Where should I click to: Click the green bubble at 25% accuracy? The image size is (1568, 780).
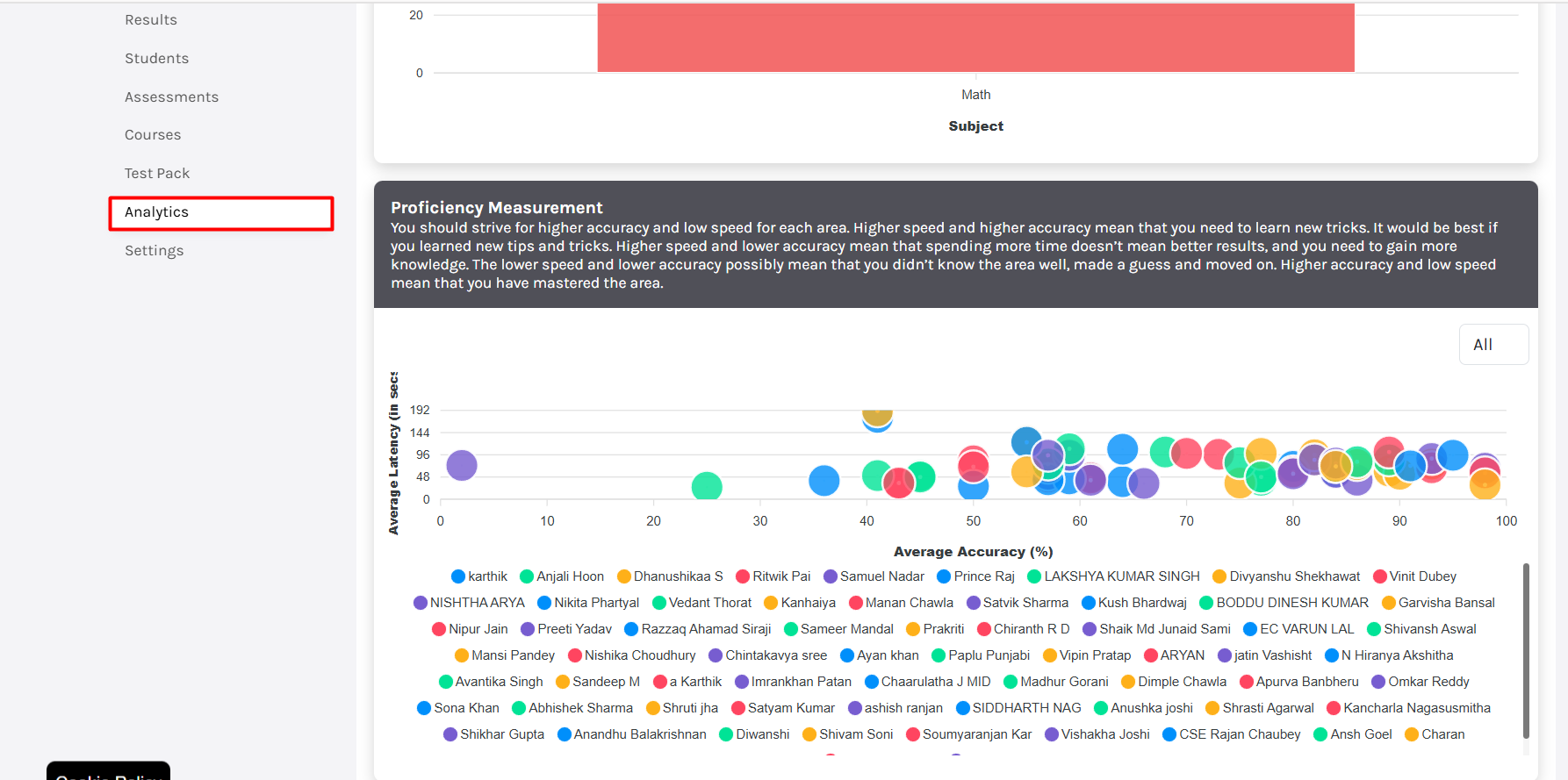point(707,486)
